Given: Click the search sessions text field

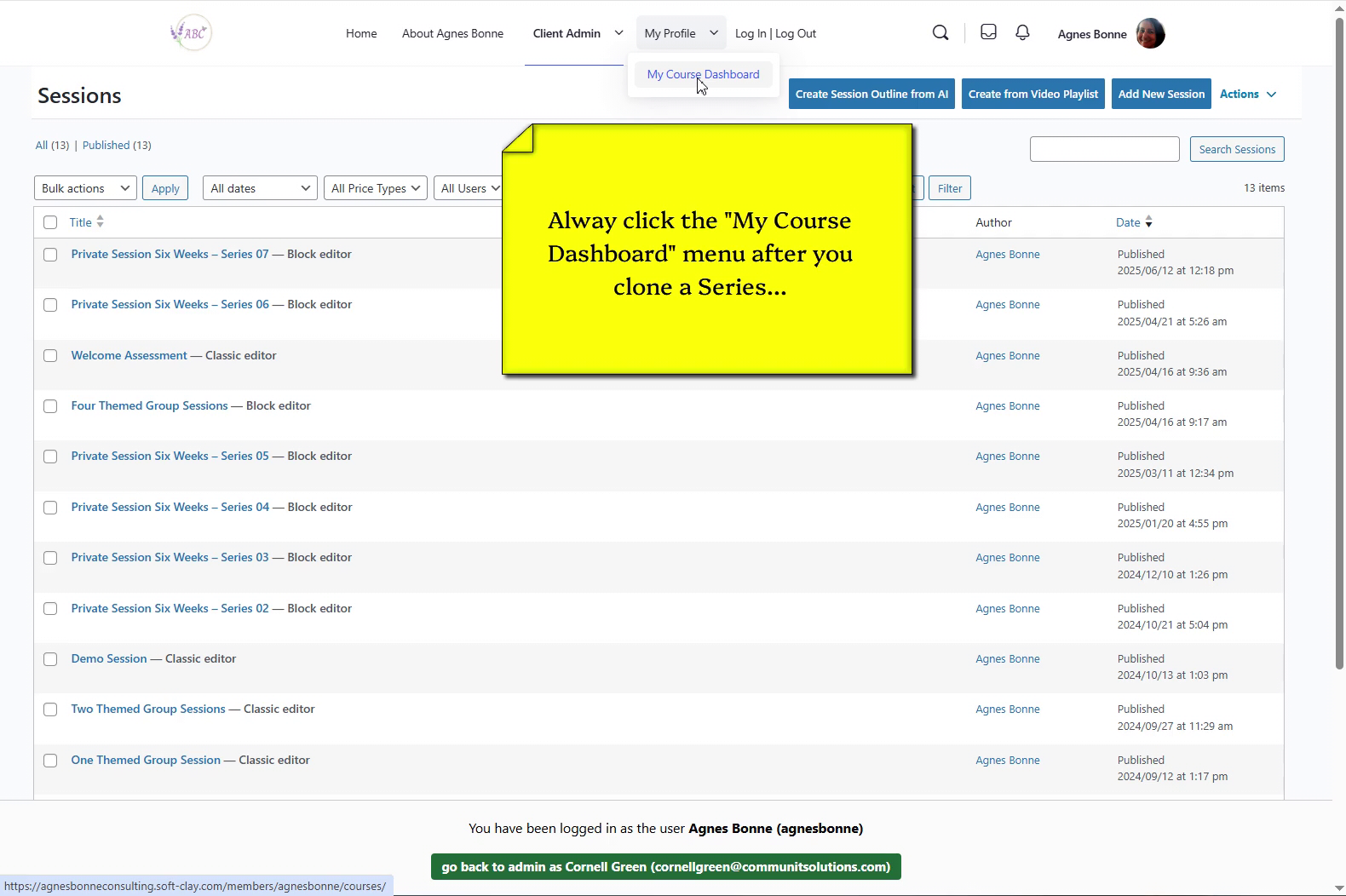Looking at the screenshot, I should (x=1104, y=149).
